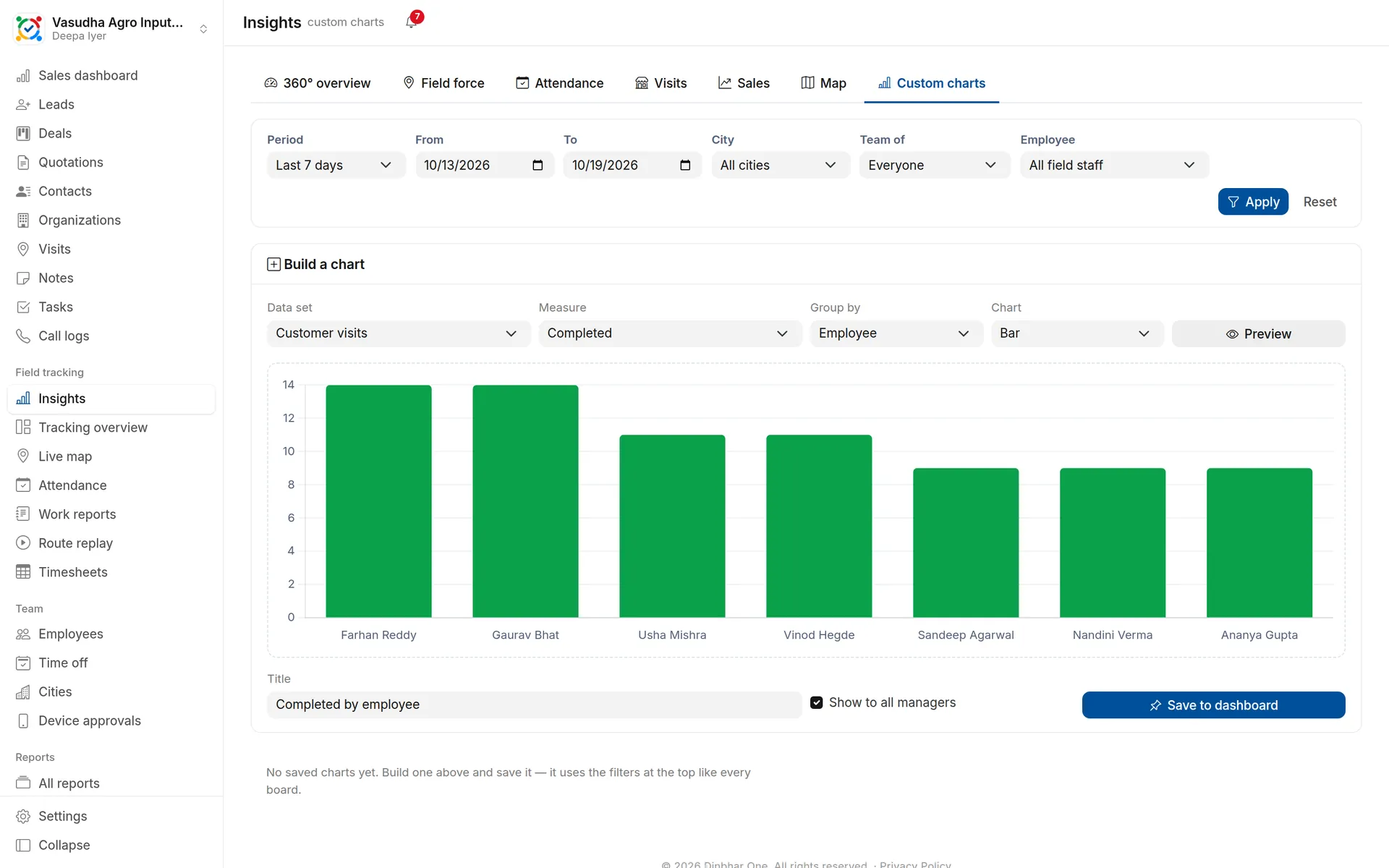Open the notifications bell icon
The width and height of the screenshot is (1389, 868).
[411, 22]
